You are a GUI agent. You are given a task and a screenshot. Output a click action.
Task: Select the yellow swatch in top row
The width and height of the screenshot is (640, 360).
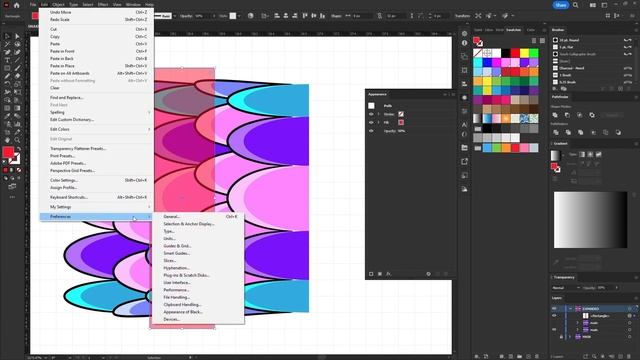click(x=524, y=53)
